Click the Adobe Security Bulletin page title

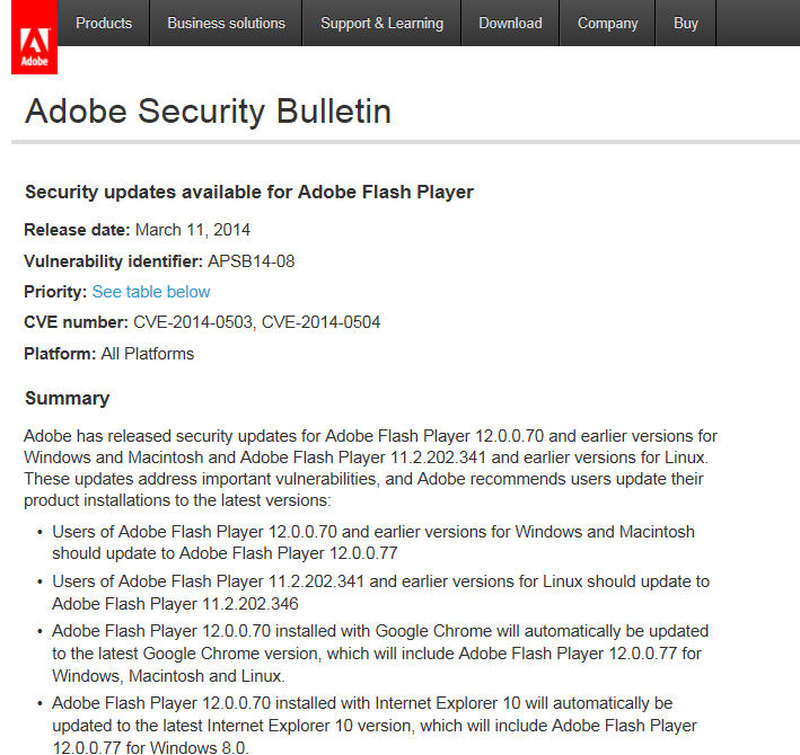pos(207,111)
